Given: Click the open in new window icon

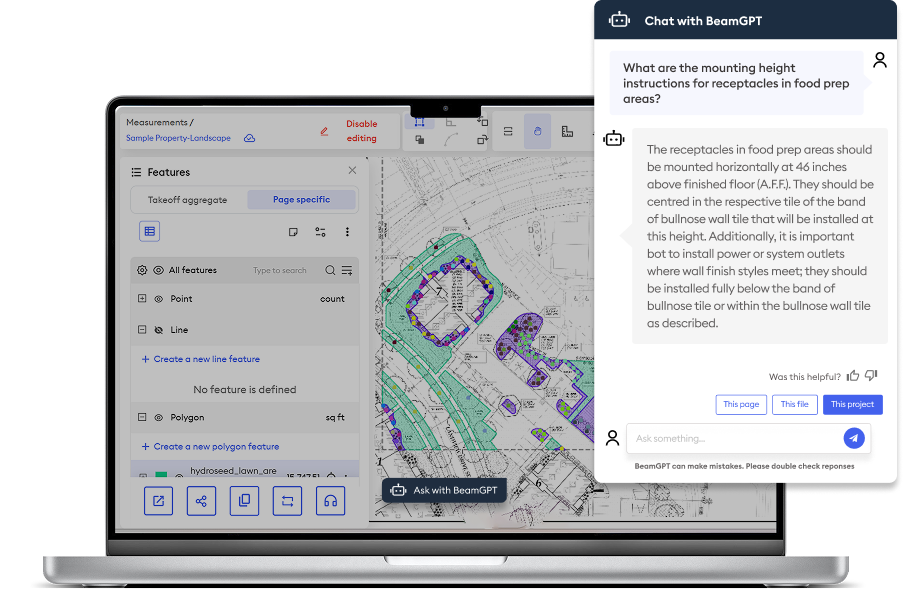Looking at the screenshot, I should point(158,500).
